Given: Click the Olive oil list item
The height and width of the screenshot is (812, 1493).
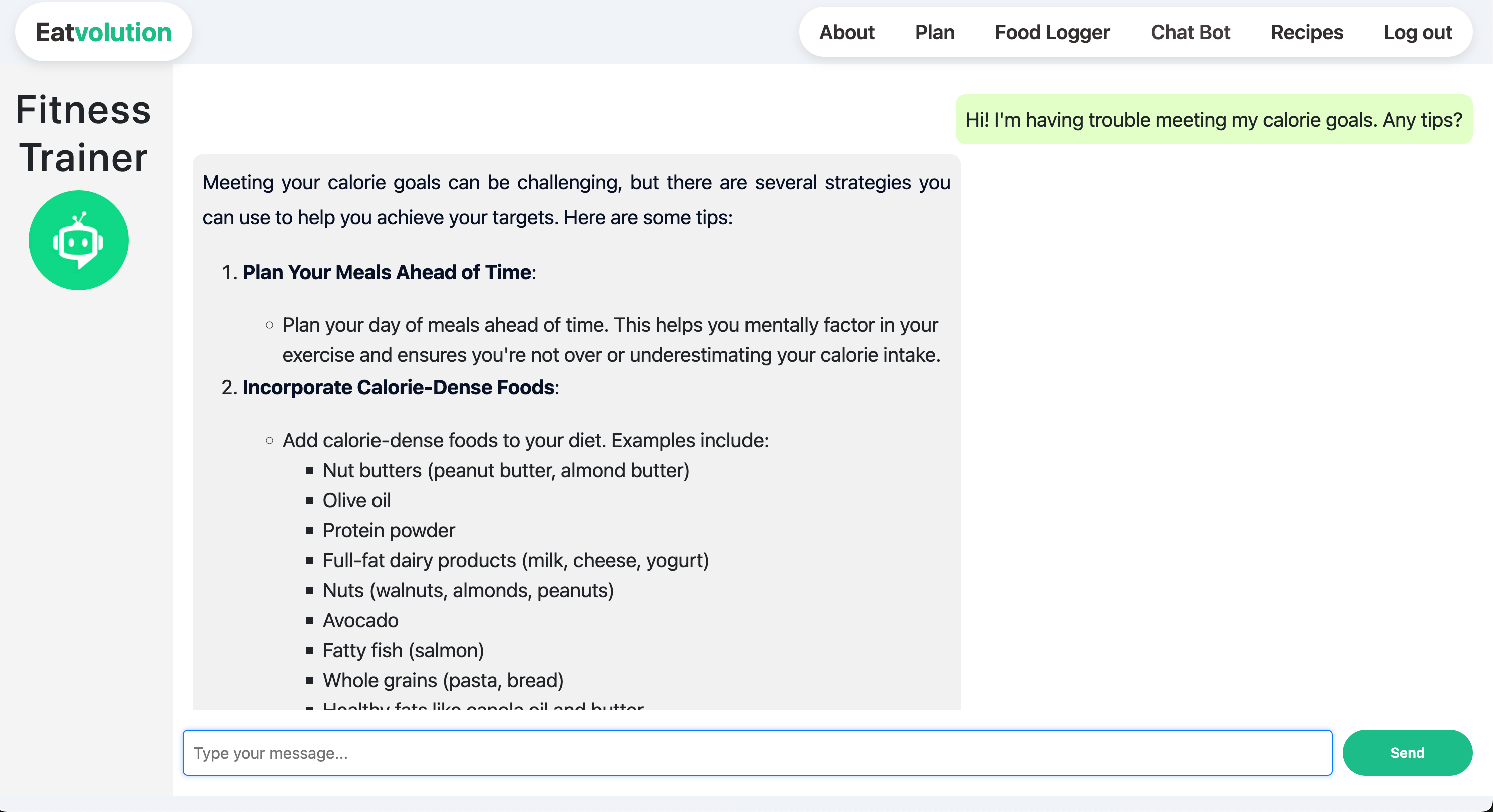Looking at the screenshot, I should [x=356, y=500].
